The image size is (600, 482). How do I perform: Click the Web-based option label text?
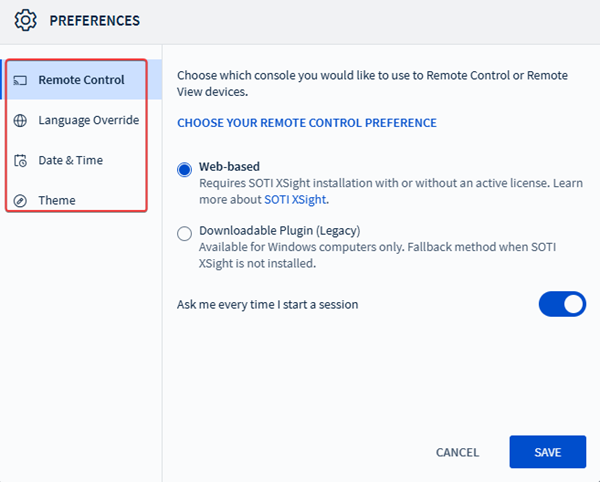point(229,167)
